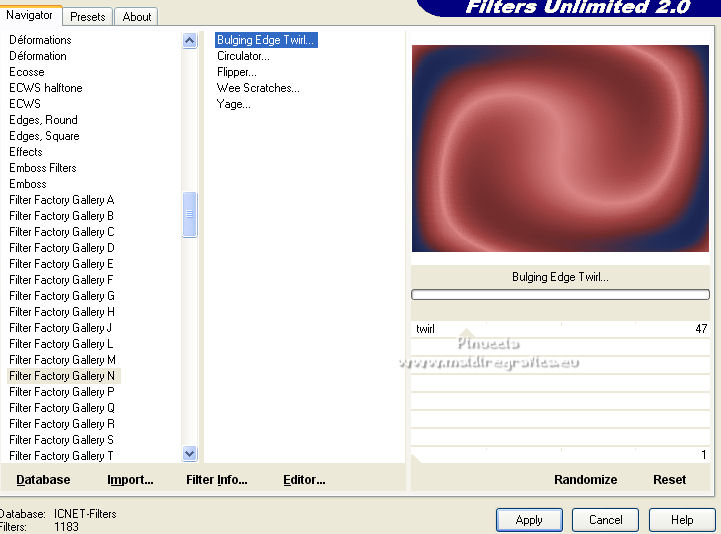Click the twirl slider
Viewport: 721px width, 534px height.
tap(561, 329)
